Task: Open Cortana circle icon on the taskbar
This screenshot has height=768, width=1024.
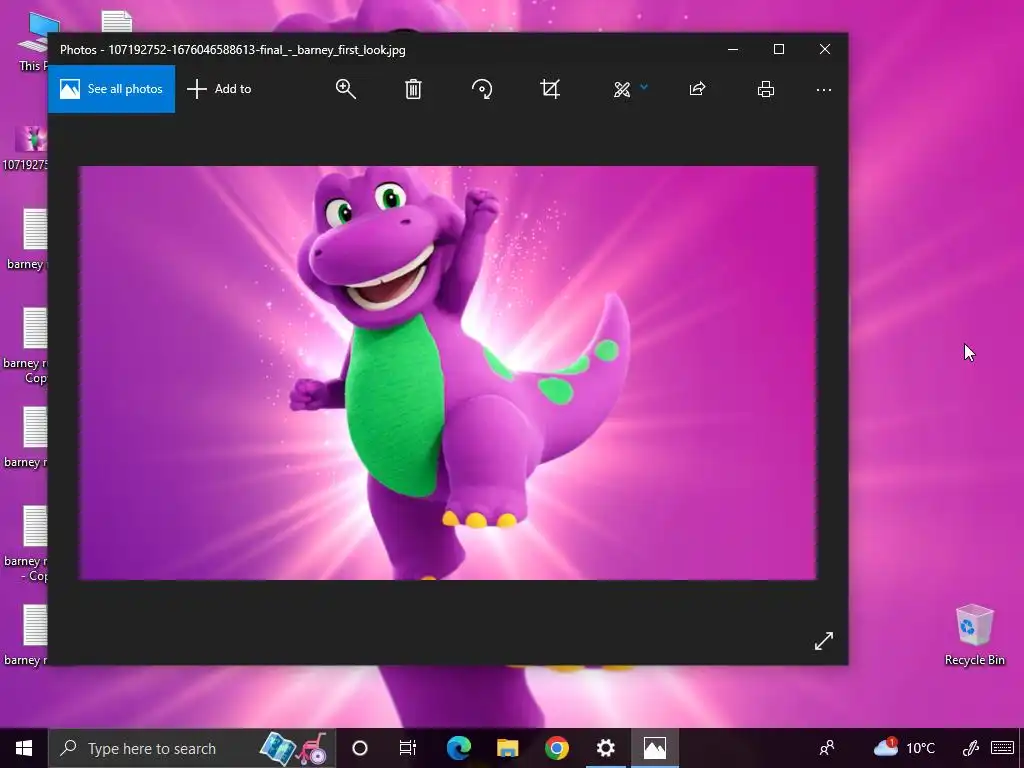Action: tap(360, 748)
